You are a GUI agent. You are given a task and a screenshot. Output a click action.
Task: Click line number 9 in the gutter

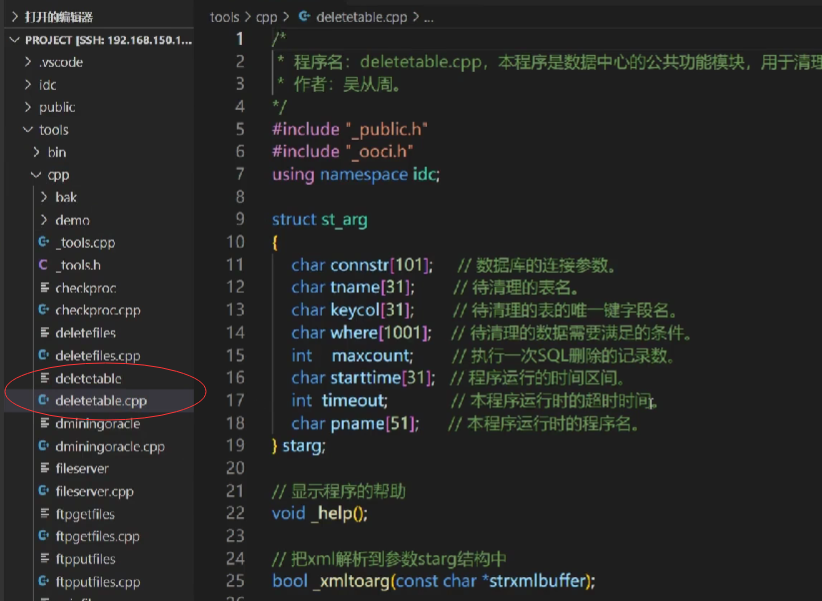coord(240,219)
